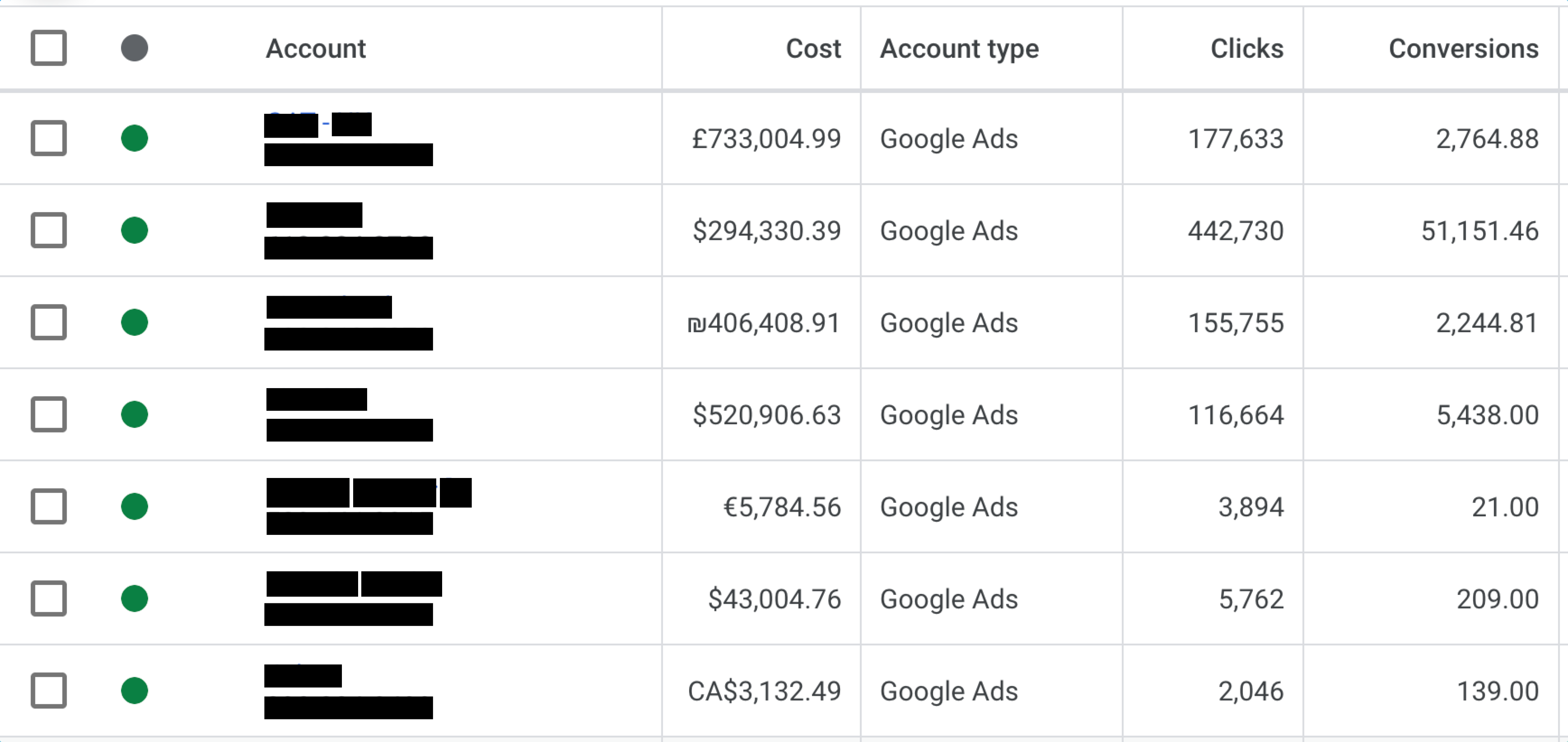
Task: Click the Account type column header
Action: (x=959, y=49)
